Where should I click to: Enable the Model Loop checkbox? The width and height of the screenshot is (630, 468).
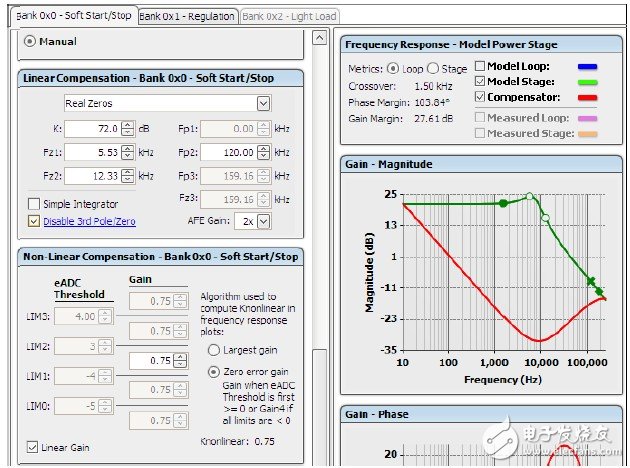[479, 66]
